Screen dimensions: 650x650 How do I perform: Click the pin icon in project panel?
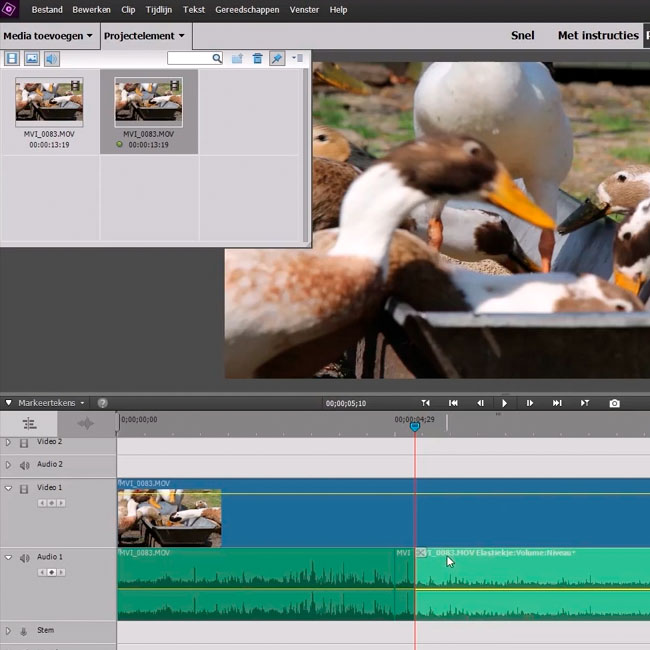click(x=277, y=59)
